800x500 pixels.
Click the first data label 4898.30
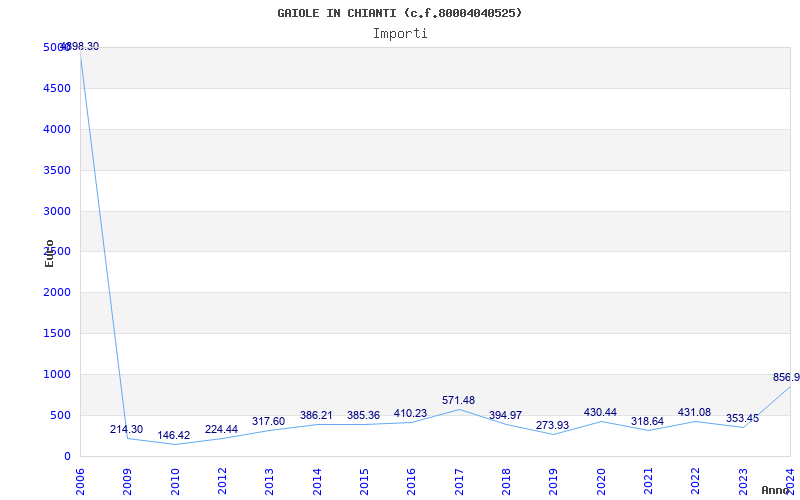[x=80, y=46]
